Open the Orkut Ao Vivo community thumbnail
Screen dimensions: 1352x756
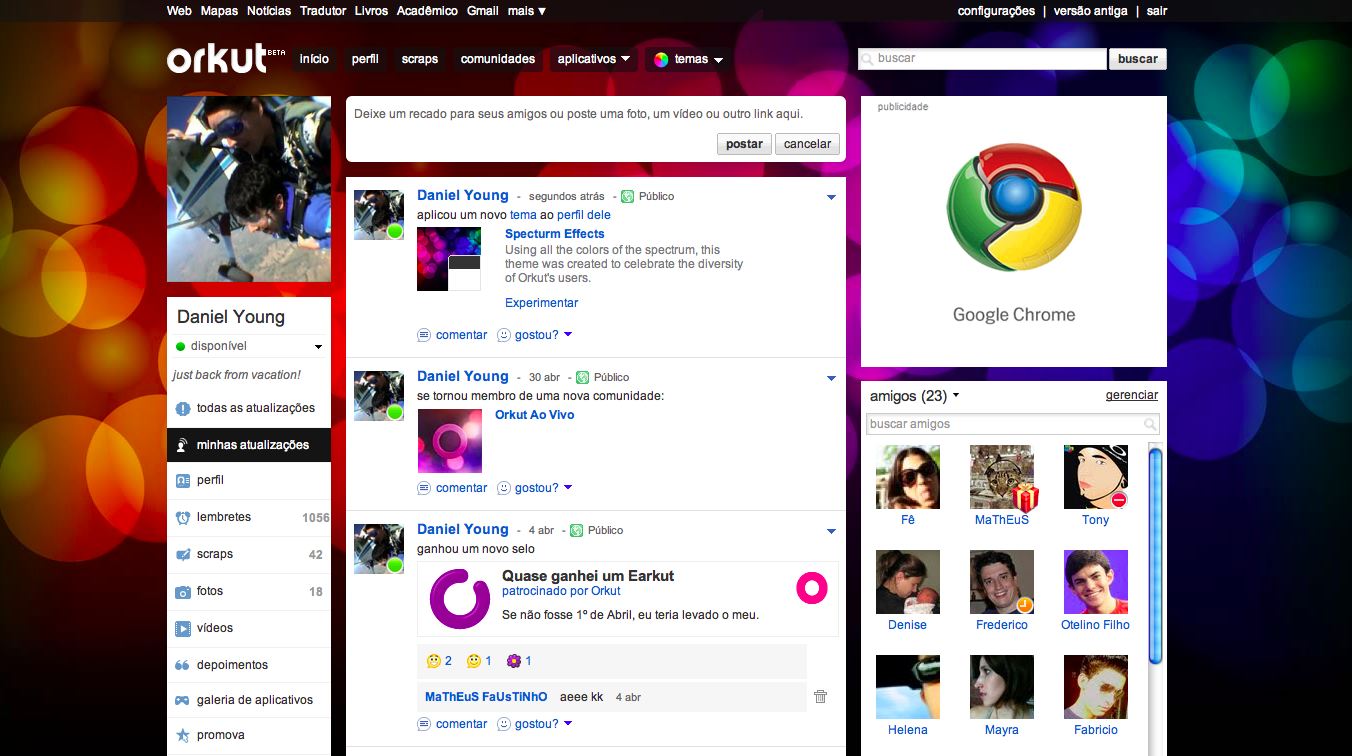(x=450, y=441)
